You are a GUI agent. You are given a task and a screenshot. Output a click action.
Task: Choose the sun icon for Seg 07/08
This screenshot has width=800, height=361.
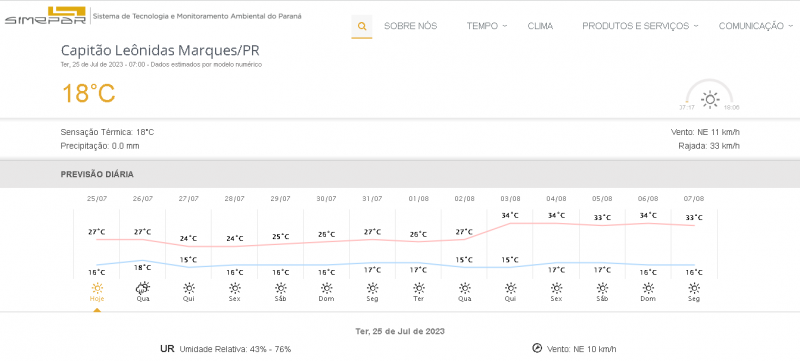694,288
